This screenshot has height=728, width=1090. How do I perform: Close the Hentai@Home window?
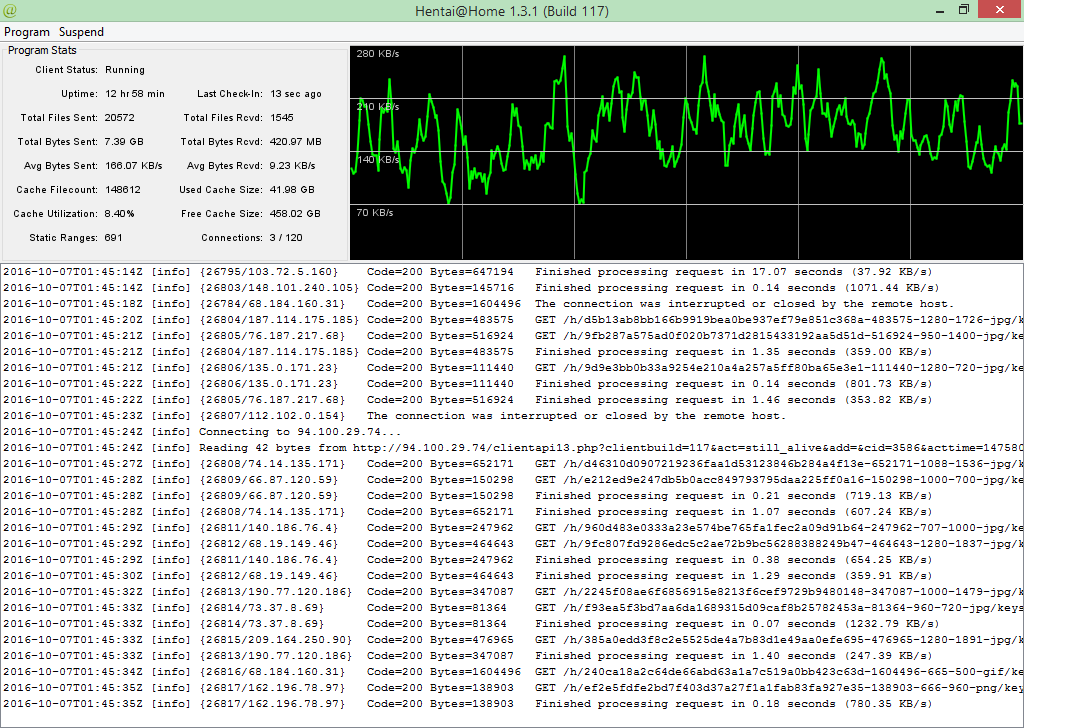(1000, 10)
